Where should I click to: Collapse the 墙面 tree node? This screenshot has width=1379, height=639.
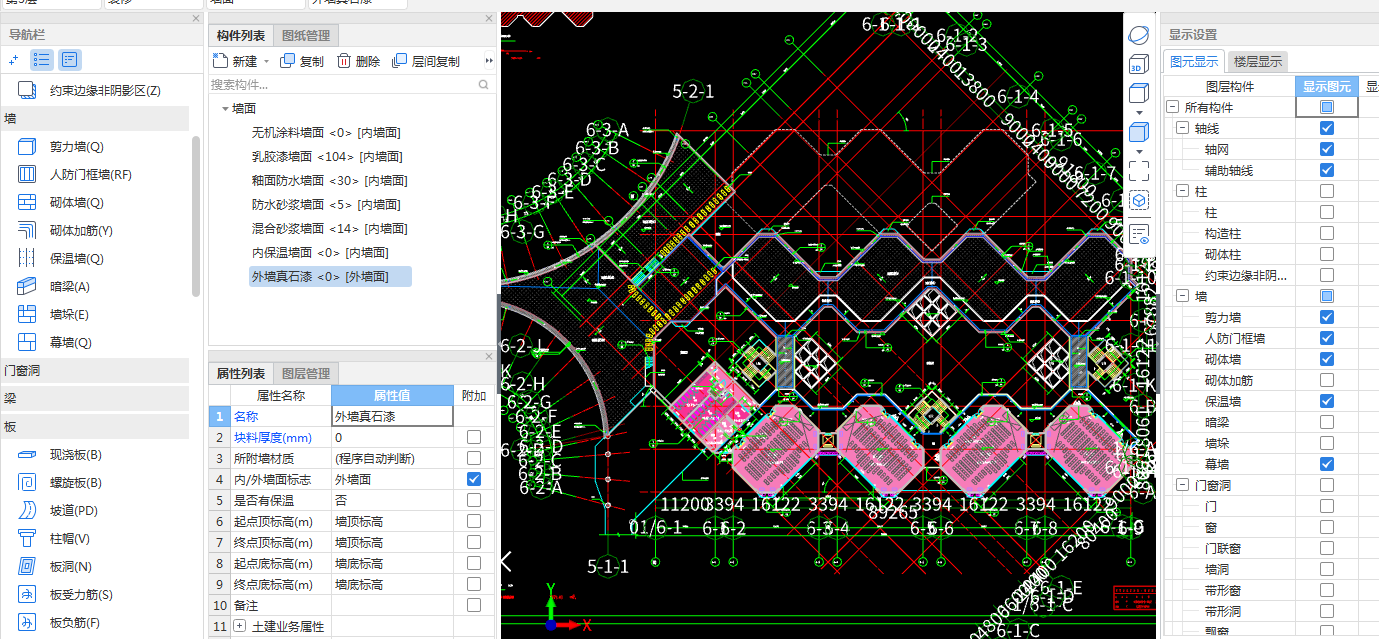point(224,108)
